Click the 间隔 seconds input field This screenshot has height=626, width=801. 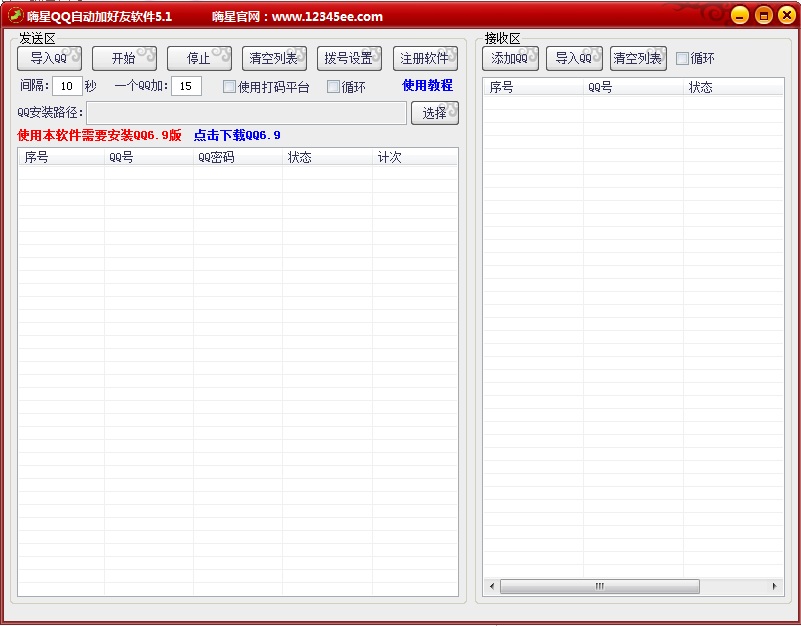67,87
